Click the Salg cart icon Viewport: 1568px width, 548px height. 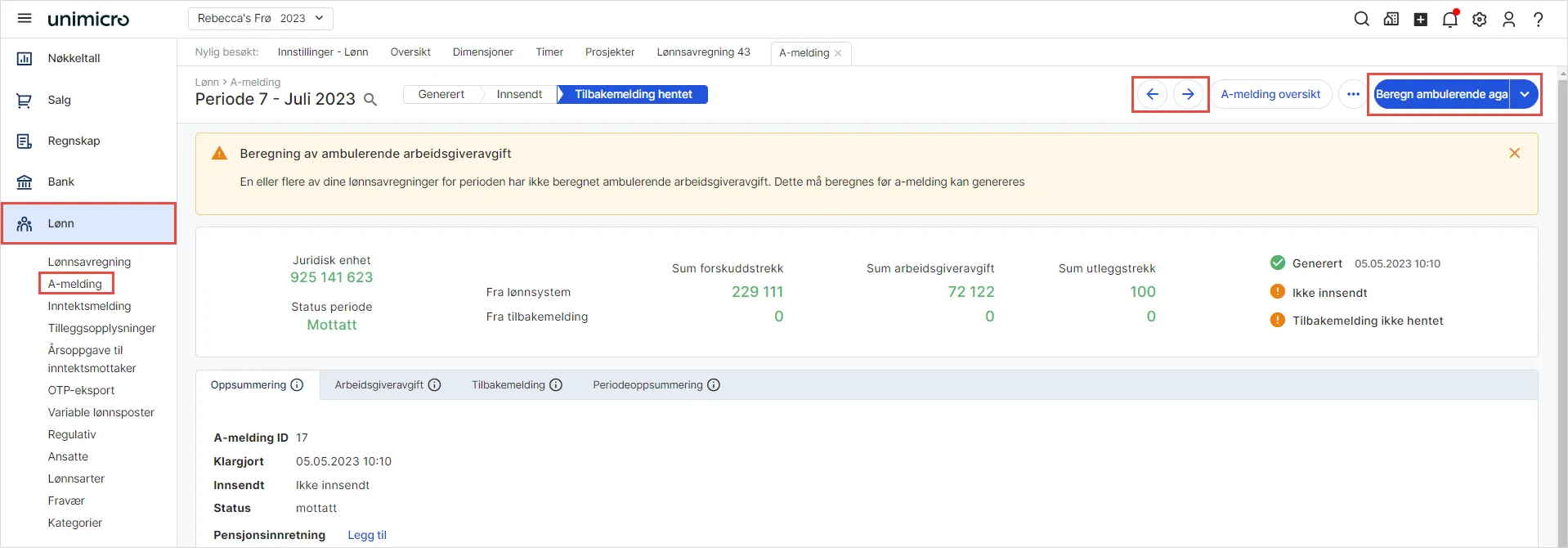click(x=25, y=100)
